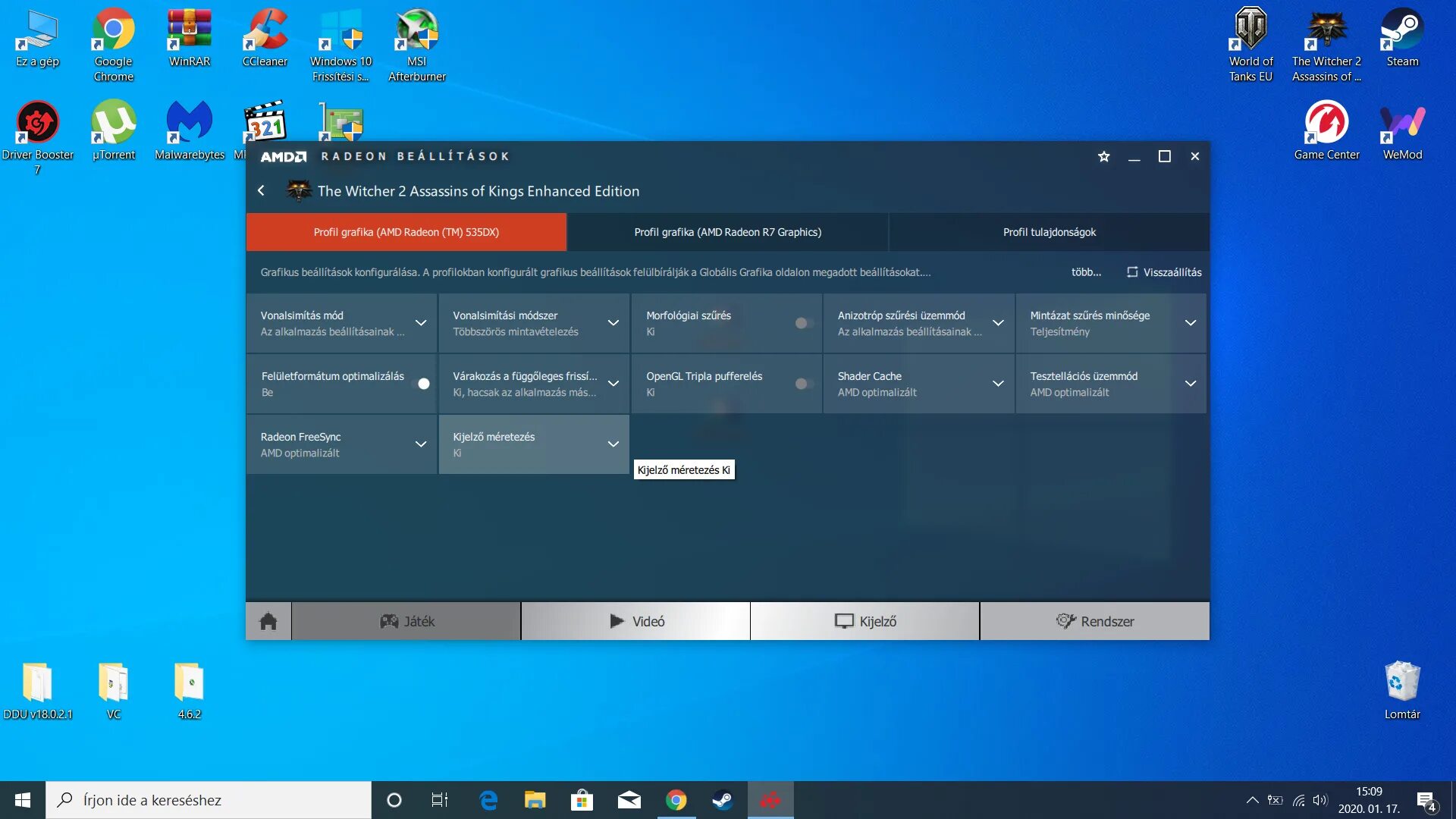Click the több... link
This screenshot has width=1456, height=819.
click(x=1085, y=272)
